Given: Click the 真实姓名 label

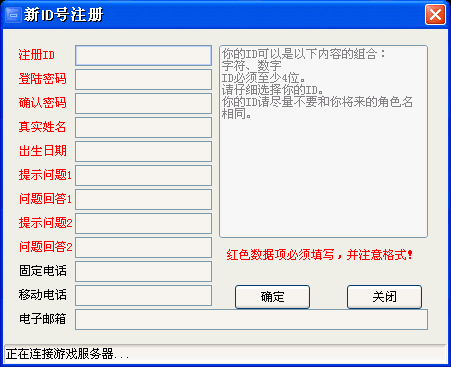Looking at the screenshot, I should (42, 127).
